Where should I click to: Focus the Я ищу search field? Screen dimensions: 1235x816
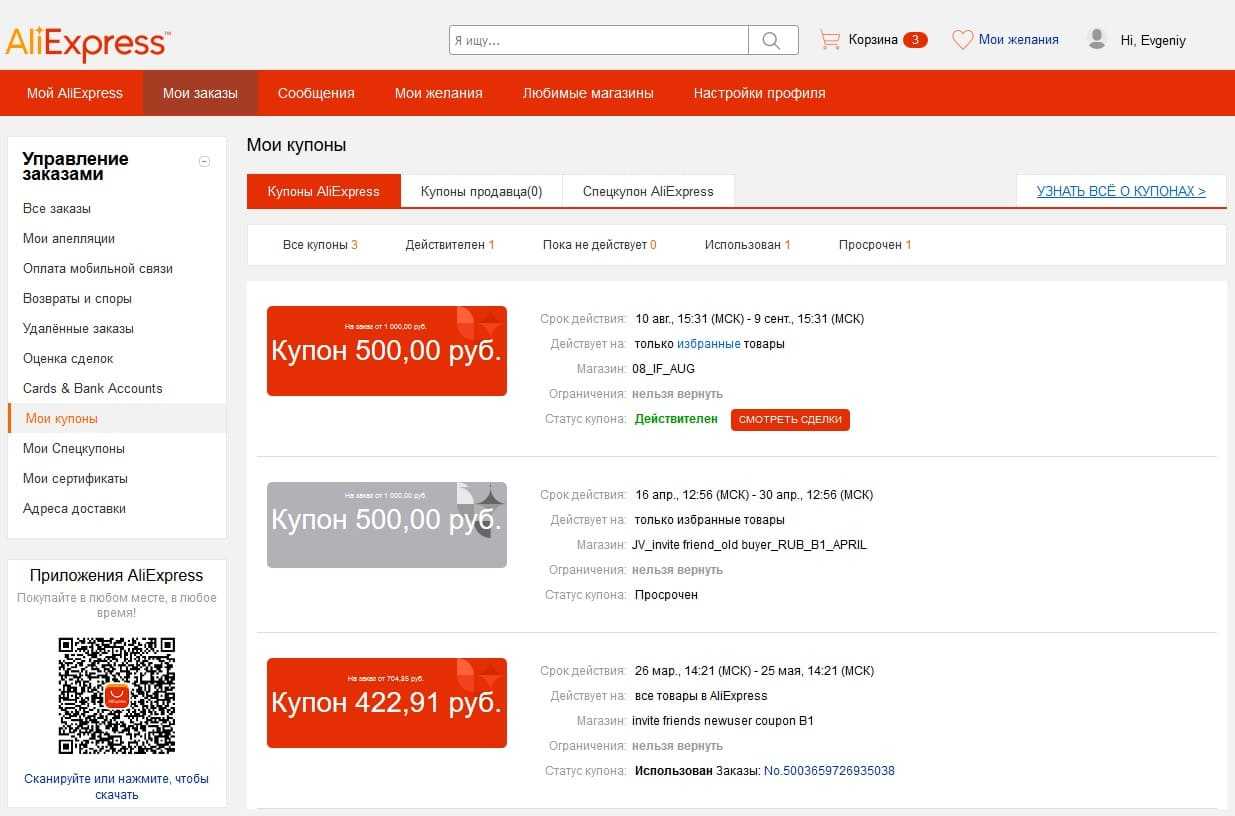point(599,40)
